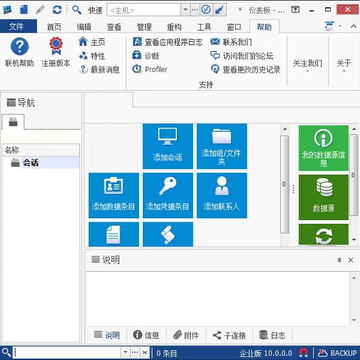360x360 pixels.
Task: Open 访问我们的论坛 forum link
Action: 242,56
